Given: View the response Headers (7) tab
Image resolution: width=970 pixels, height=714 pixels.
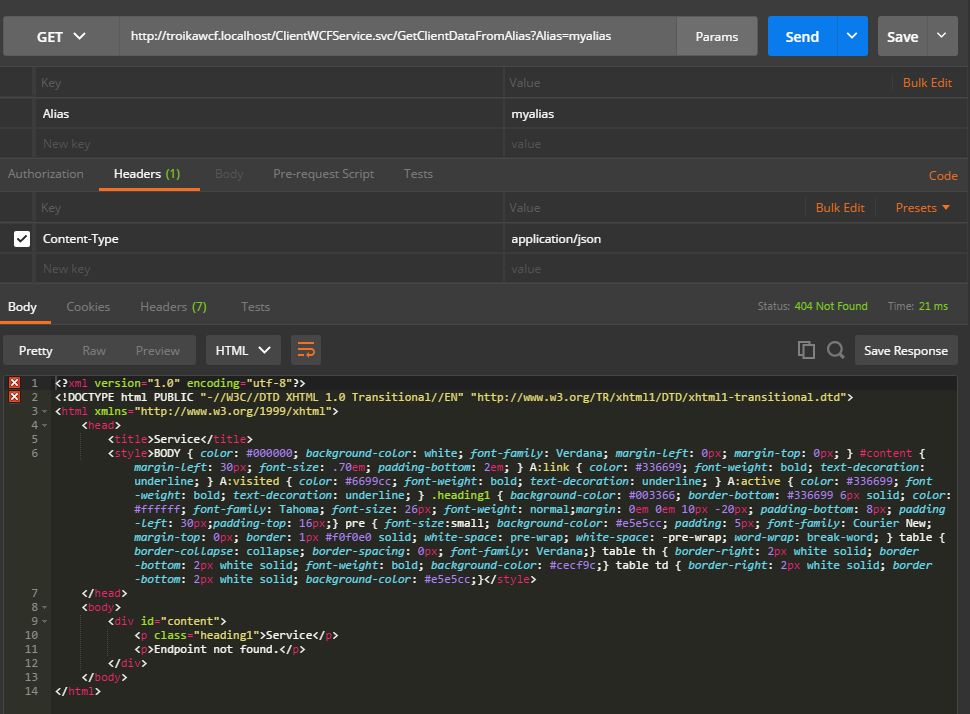Looking at the screenshot, I should point(173,307).
